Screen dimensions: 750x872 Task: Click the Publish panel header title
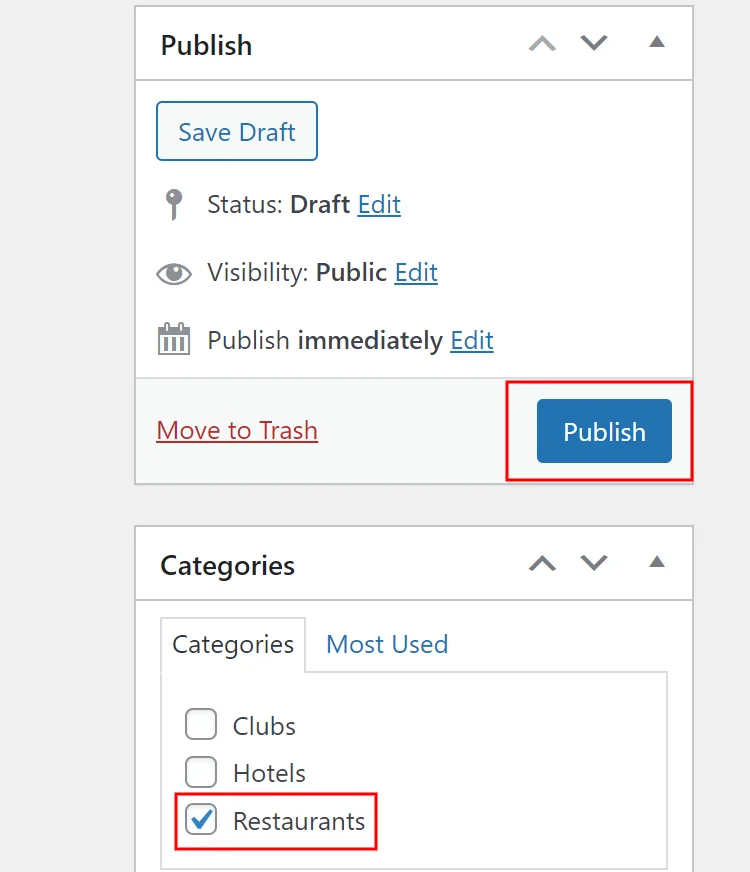coord(206,44)
